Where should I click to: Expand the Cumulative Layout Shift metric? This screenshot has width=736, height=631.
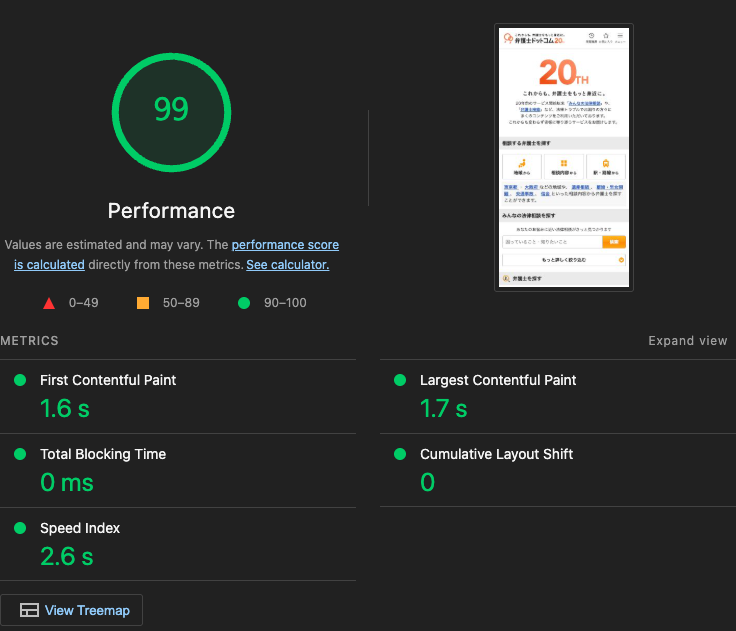tap(496, 454)
